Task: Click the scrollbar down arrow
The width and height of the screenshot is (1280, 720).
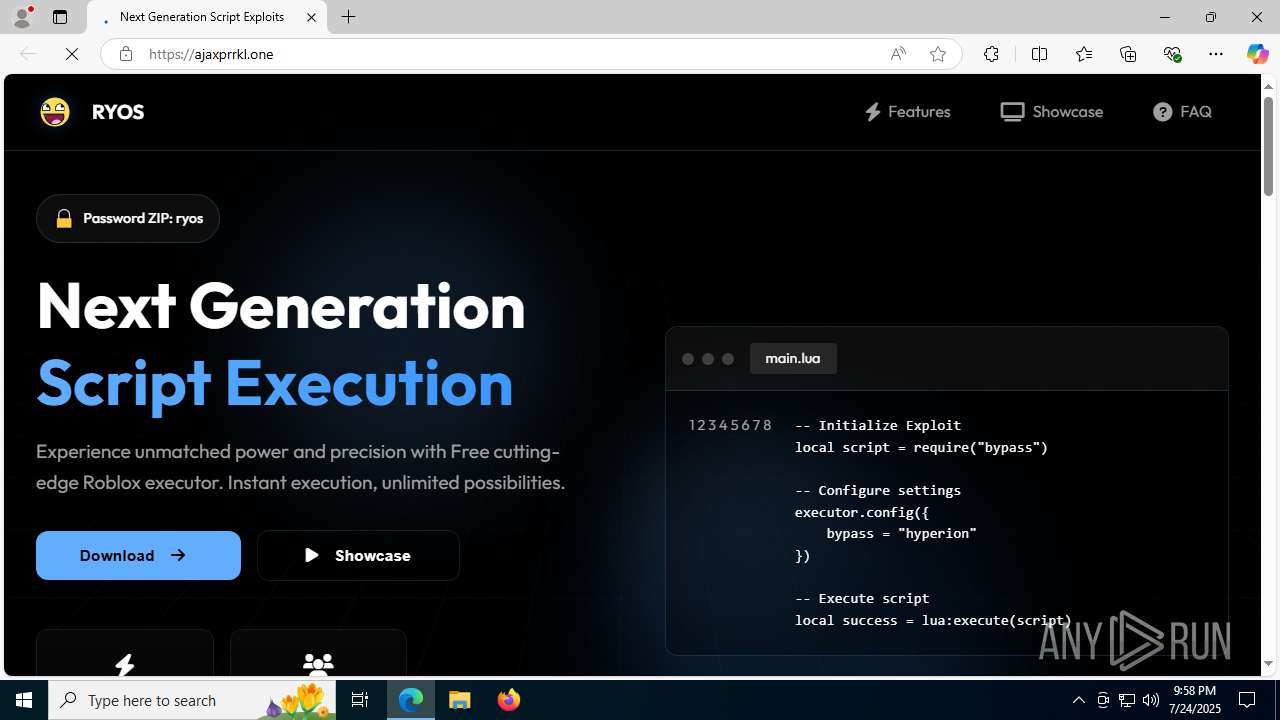Action: pos(1268,663)
